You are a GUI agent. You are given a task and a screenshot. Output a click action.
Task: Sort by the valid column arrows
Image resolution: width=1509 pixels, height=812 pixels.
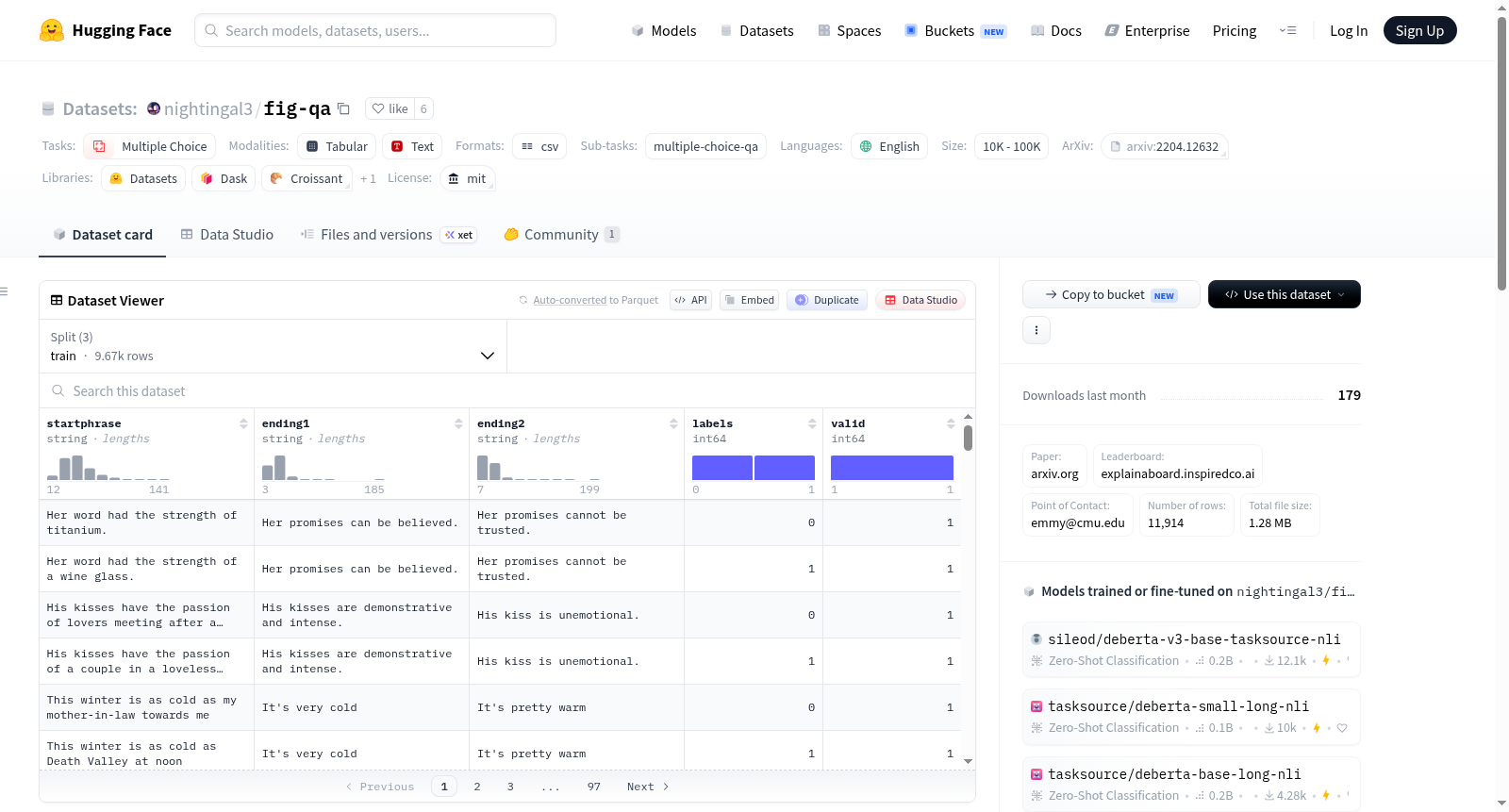click(951, 423)
